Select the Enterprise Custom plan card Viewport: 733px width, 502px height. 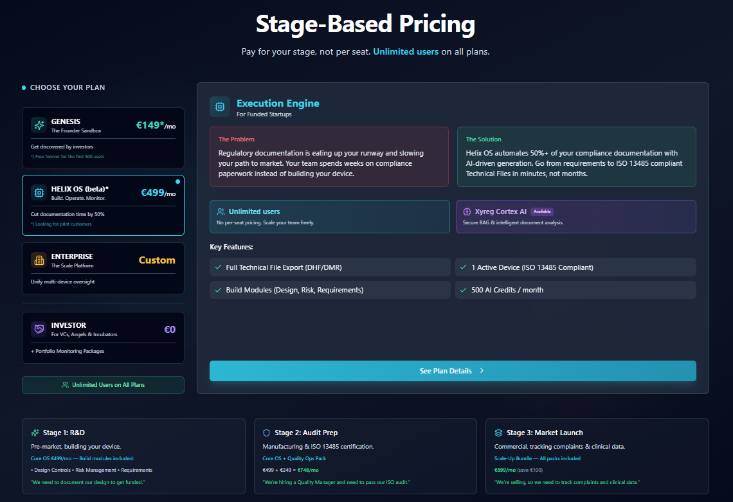(103, 266)
